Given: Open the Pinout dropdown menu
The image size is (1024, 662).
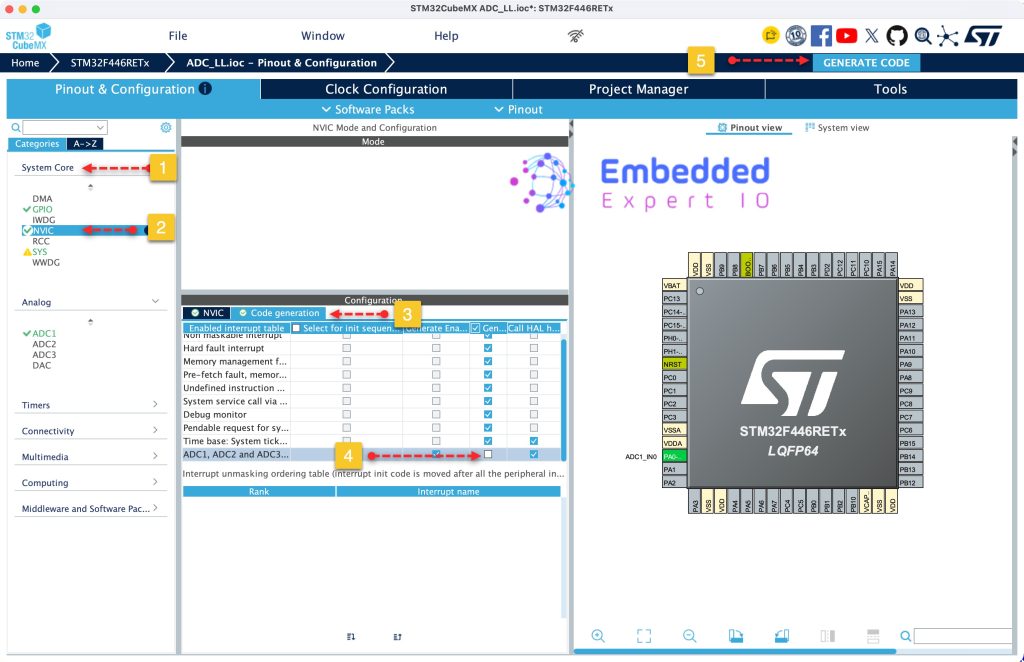Looking at the screenshot, I should 518,109.
